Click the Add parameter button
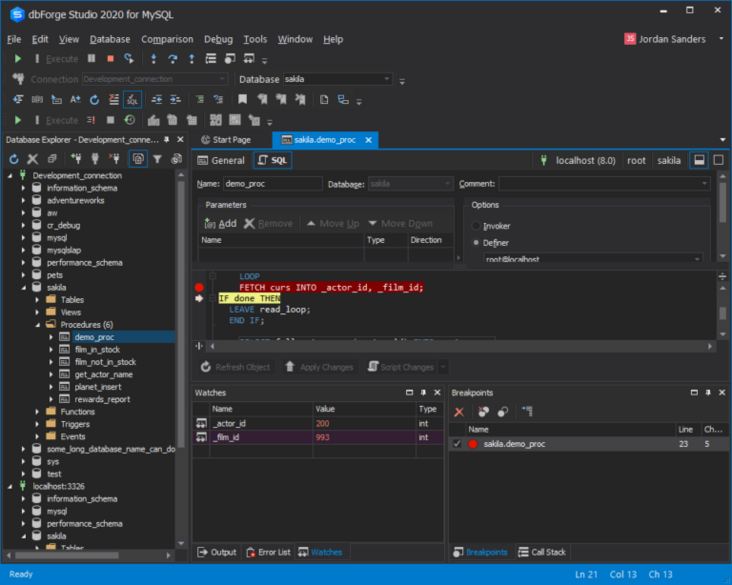The image size is (732, 585). pyautogui.click(x=220, y=224)
